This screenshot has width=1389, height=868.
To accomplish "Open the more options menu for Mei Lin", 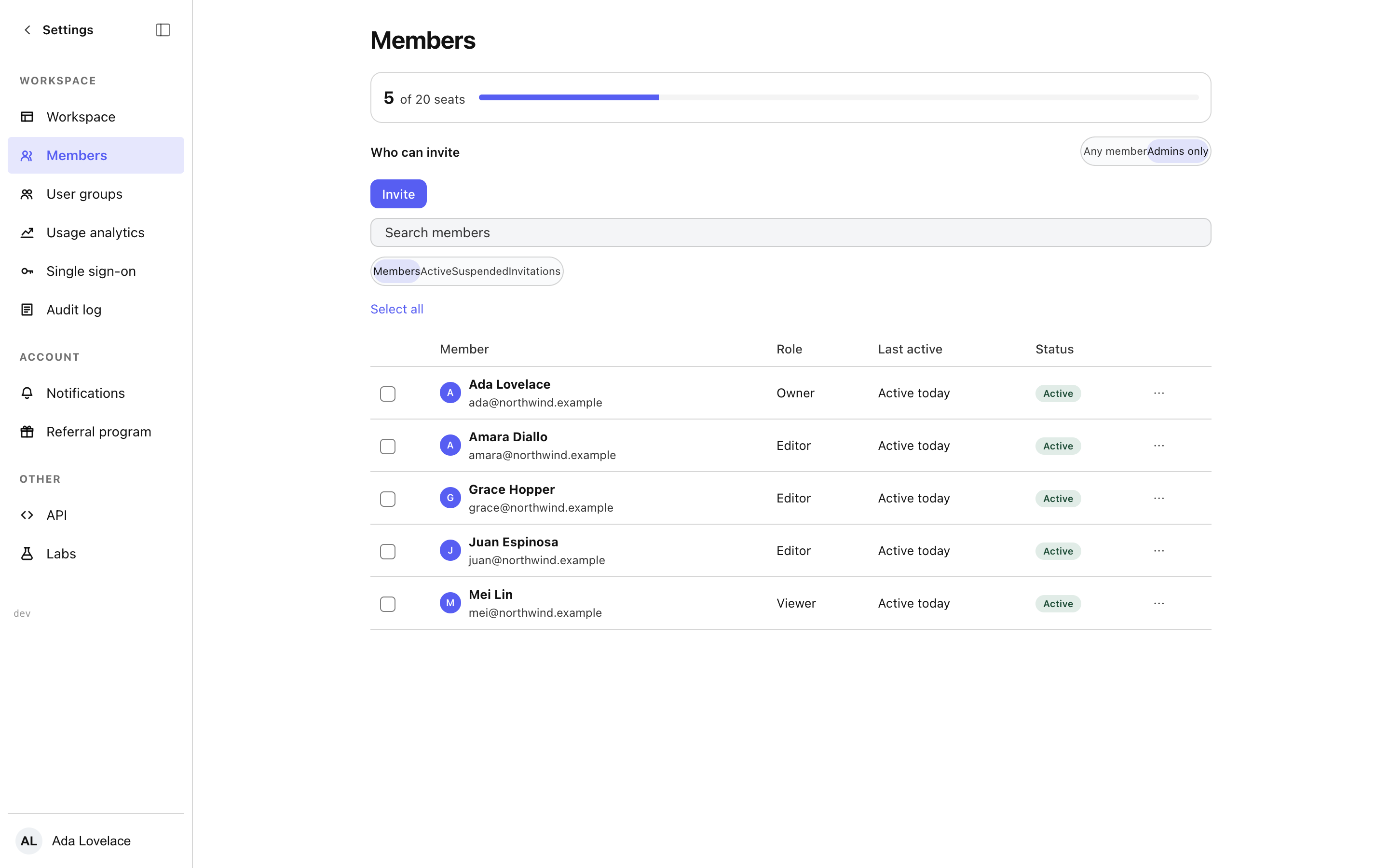I will 1159,603.
